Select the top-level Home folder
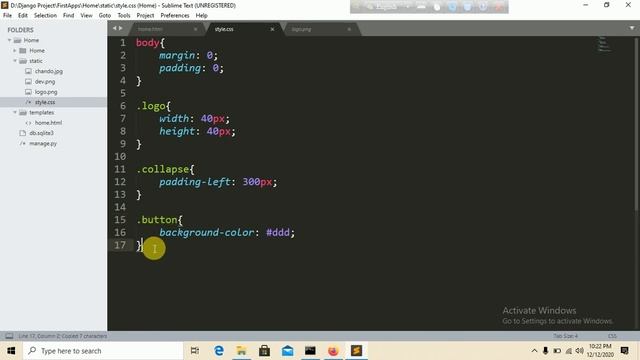 click(x=31, y=40)
